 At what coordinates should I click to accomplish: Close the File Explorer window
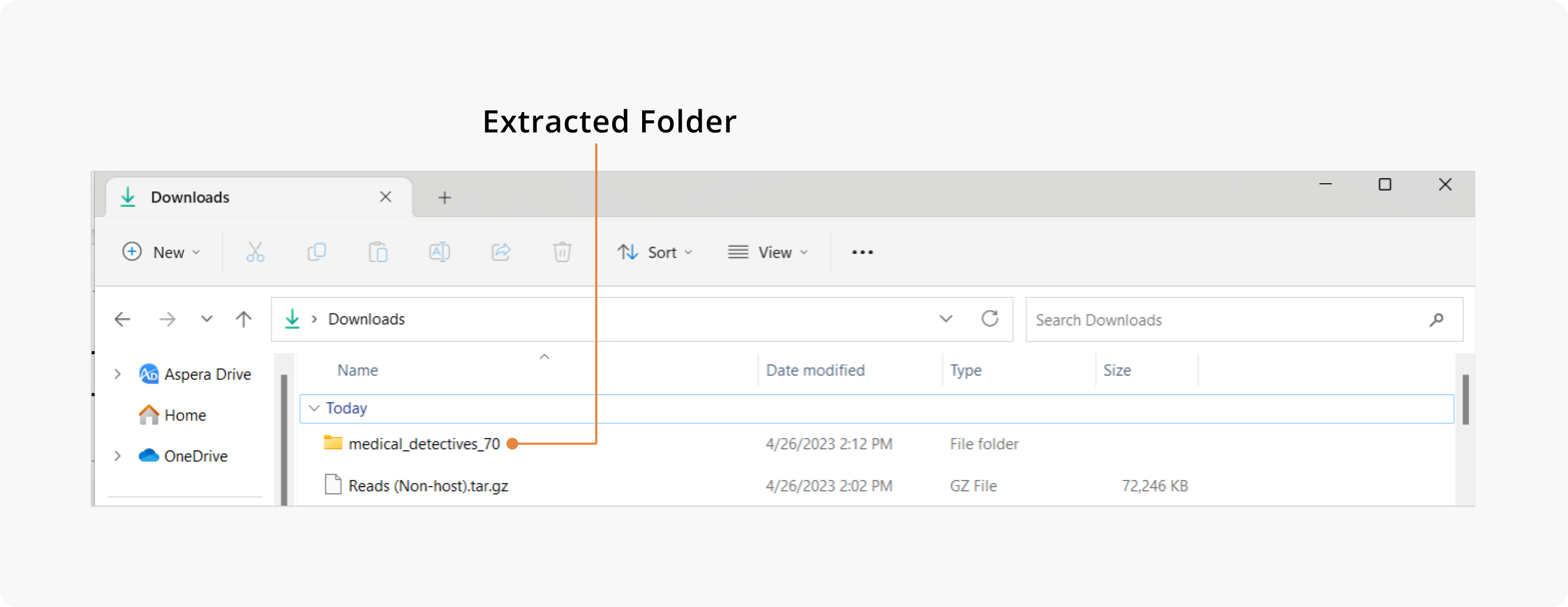[1445, 184]
